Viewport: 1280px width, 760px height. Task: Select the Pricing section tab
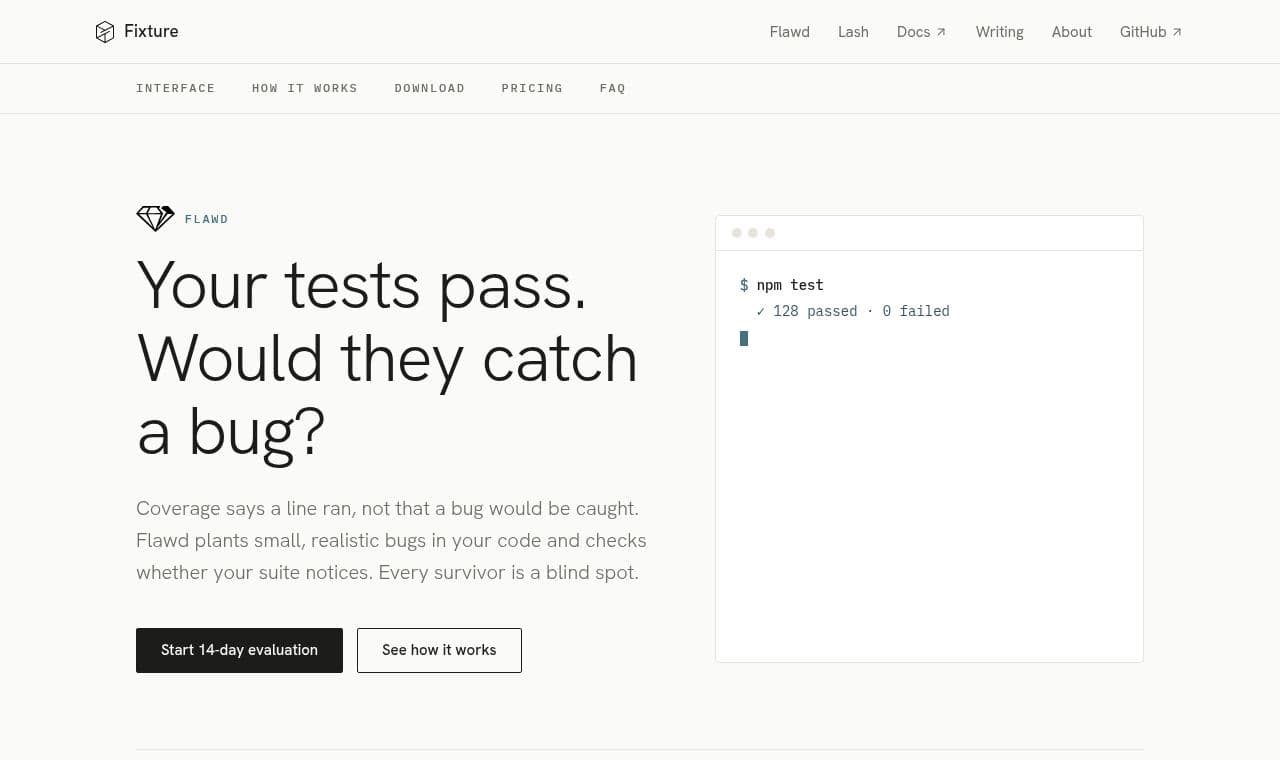coord(532,88)
